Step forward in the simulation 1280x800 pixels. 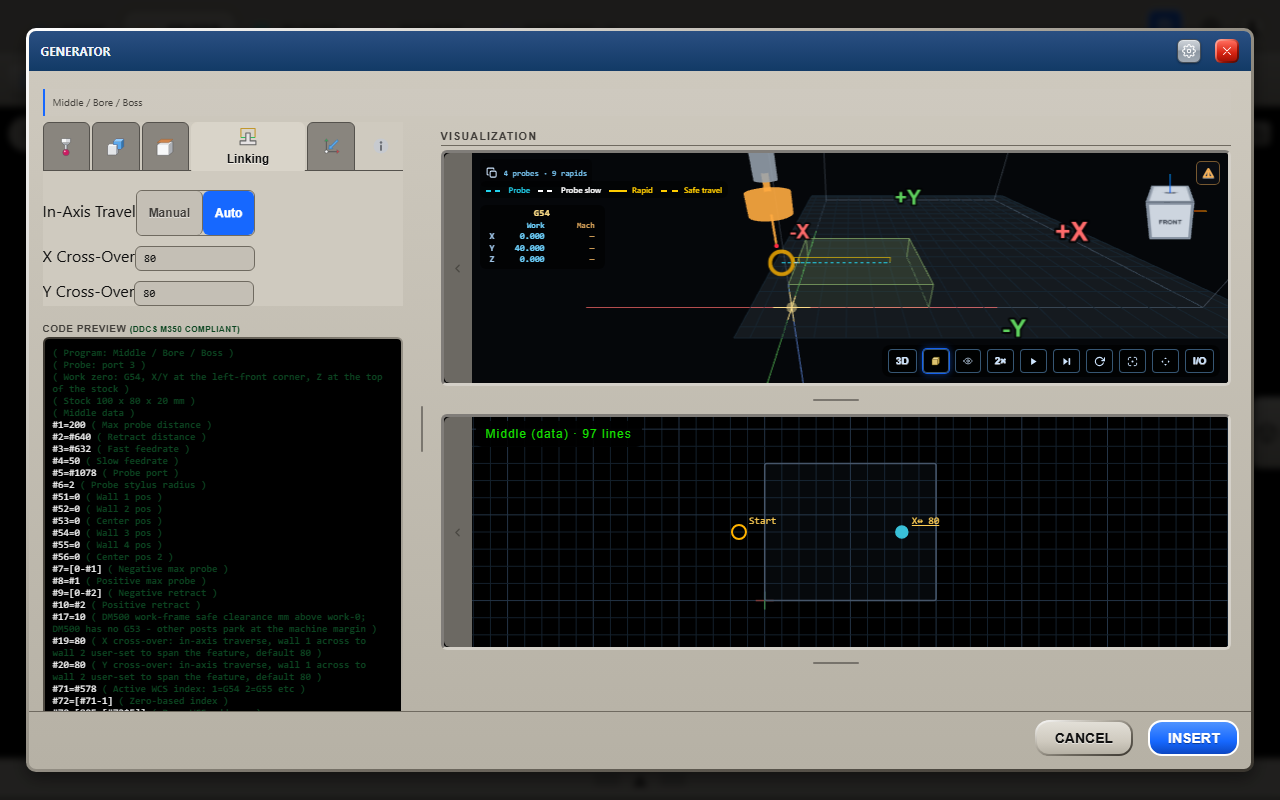[x=1067, y=361]
